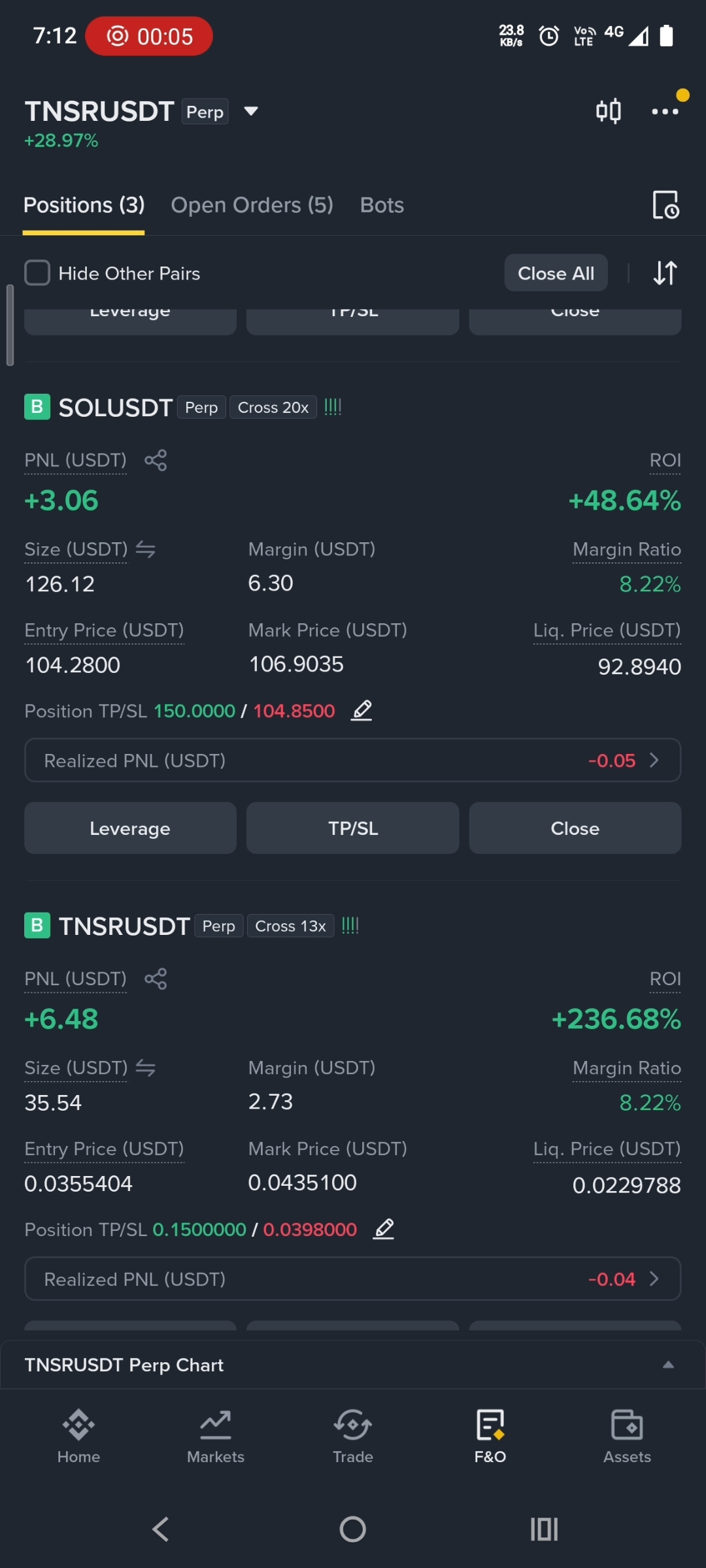Tap the sort positions arrows icon
Viewport: 706px width, 1568px height.
click(665, 273)
